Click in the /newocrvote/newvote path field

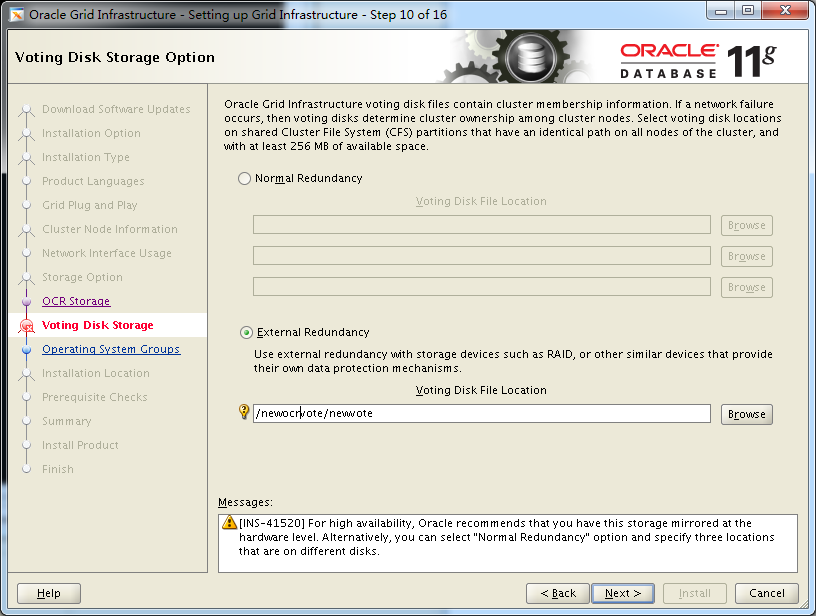click(482, 414)
